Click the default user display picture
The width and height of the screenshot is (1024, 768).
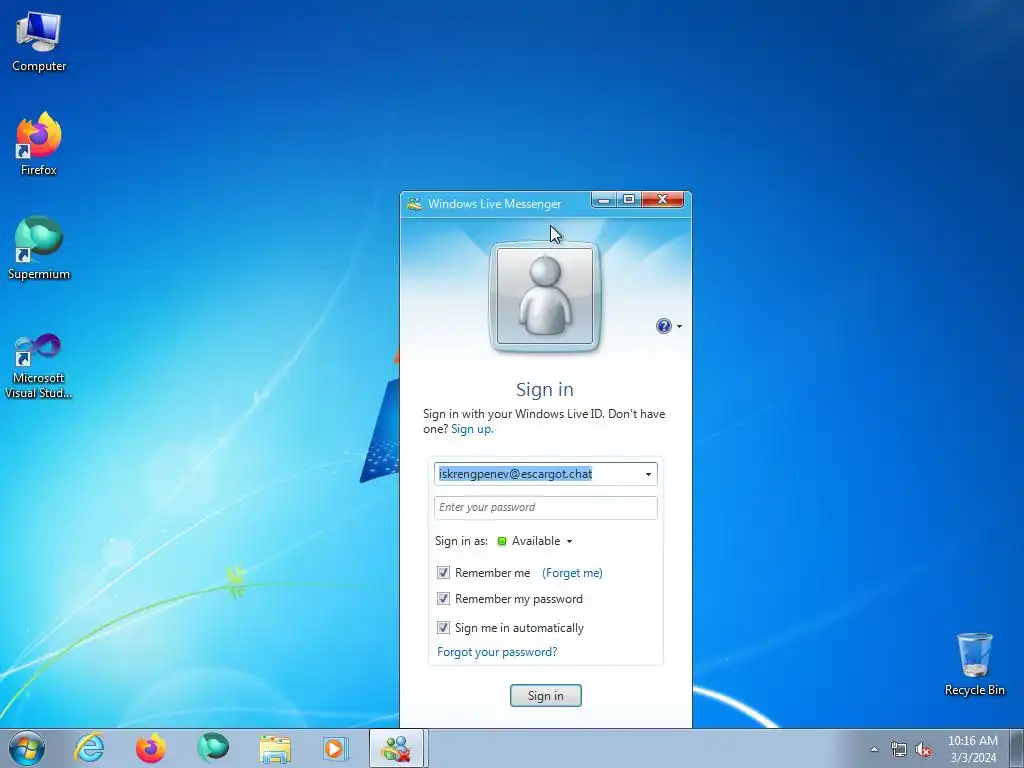click(545, 296)
